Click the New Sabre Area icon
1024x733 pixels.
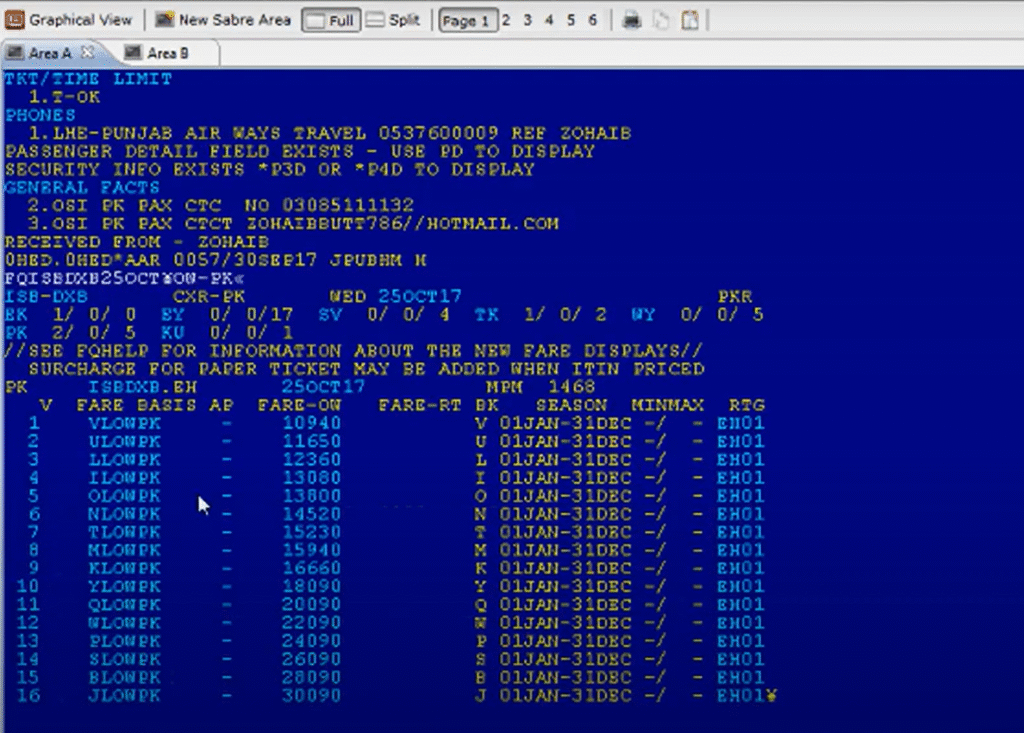(x=164, y=20)
